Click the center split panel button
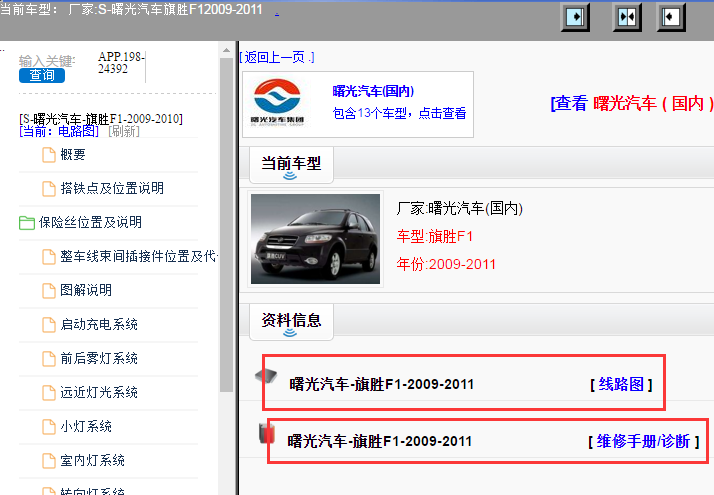714x495 pixels. 627,17
